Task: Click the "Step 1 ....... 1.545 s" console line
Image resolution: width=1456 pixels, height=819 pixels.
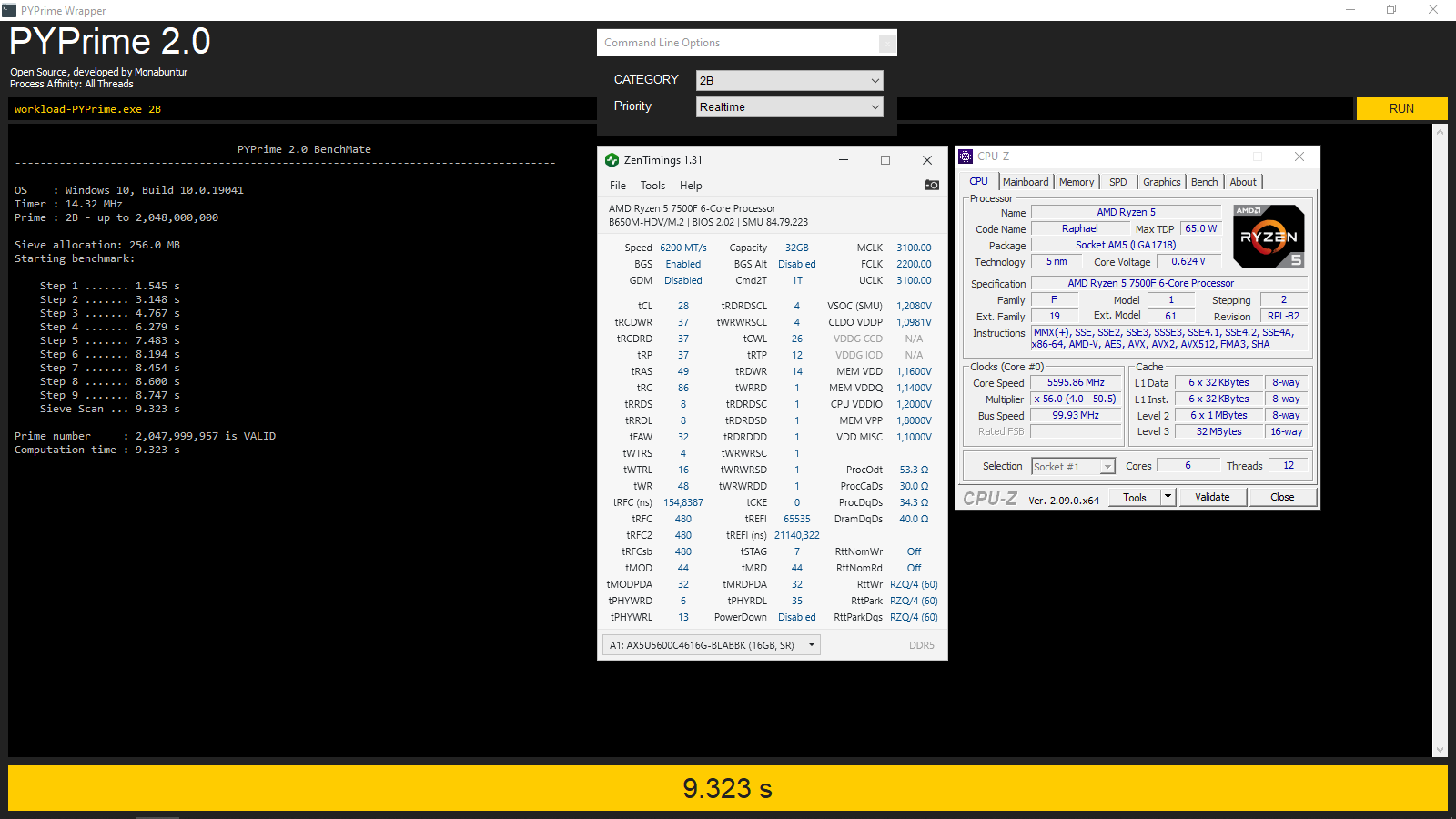Action: coord(109,287)
